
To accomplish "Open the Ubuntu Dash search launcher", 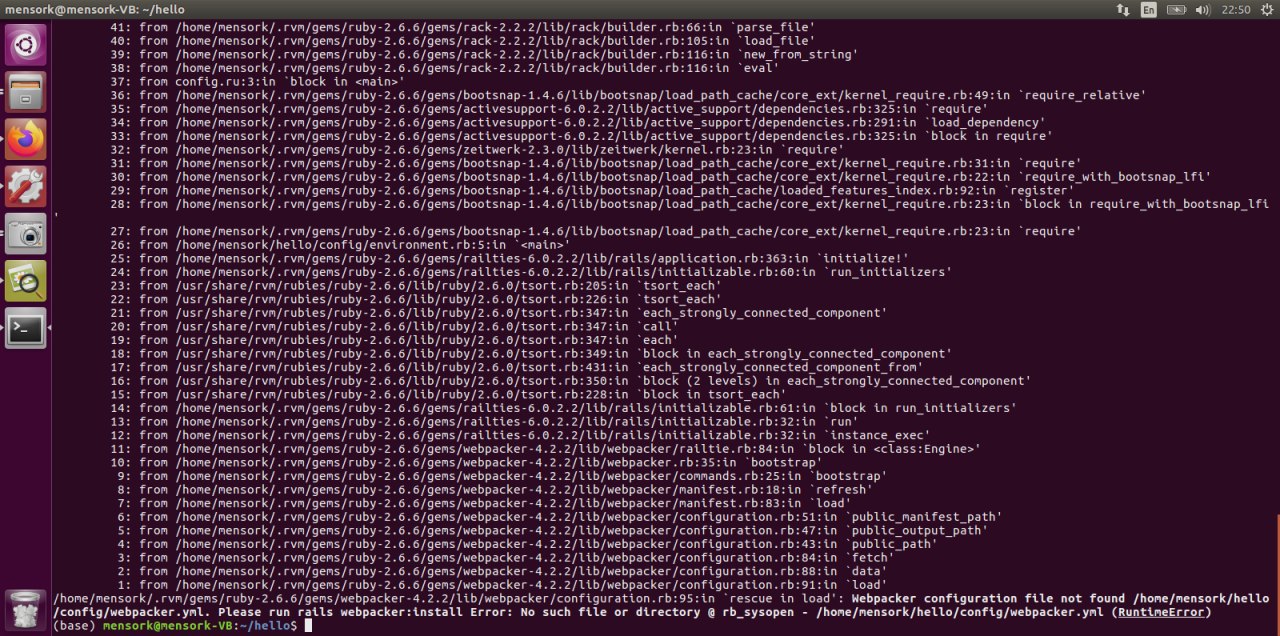I will 26,45.
